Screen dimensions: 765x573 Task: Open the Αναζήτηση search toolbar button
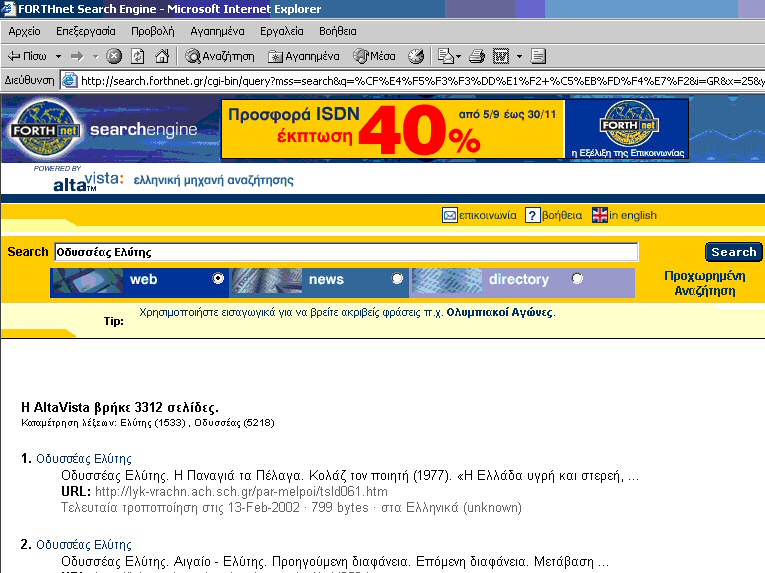tap(220, 57)
